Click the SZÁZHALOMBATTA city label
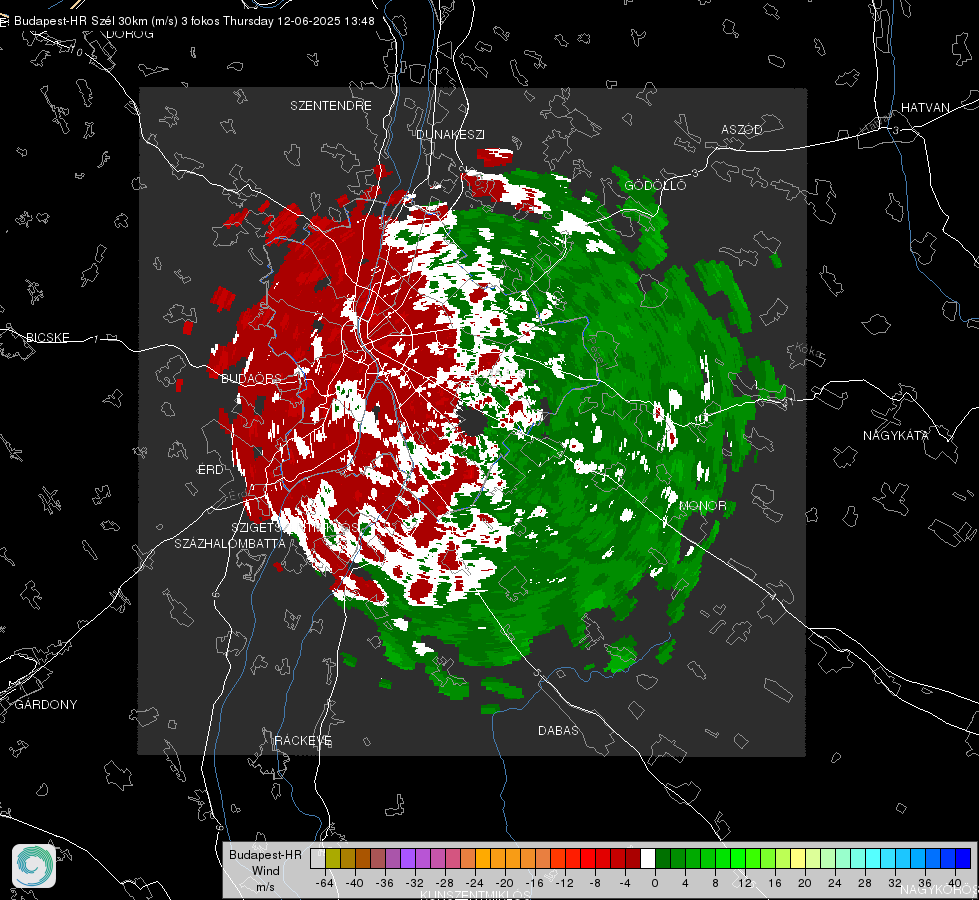The height and width of the screenshot is (900, 979). 230,543
